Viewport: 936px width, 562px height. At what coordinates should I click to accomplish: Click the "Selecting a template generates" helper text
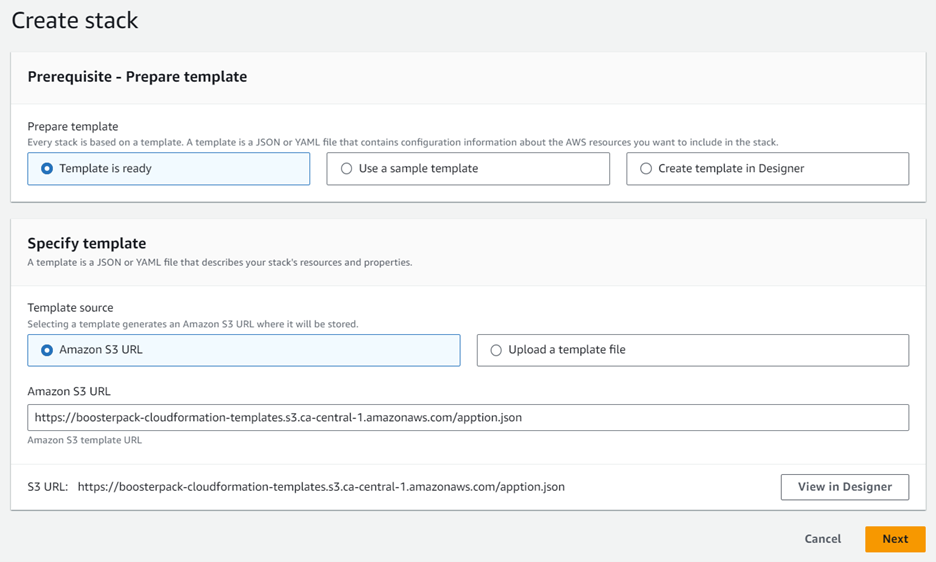(x=192, y=324)
